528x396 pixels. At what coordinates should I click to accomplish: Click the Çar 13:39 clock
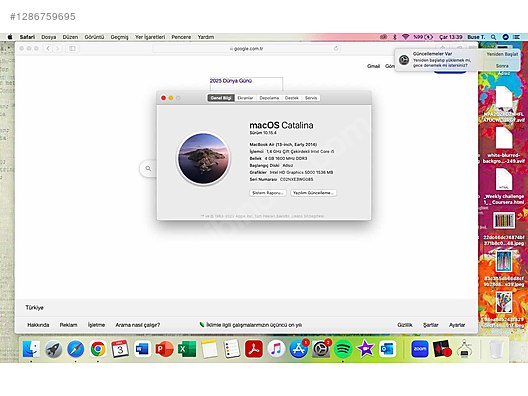[451, 37]
